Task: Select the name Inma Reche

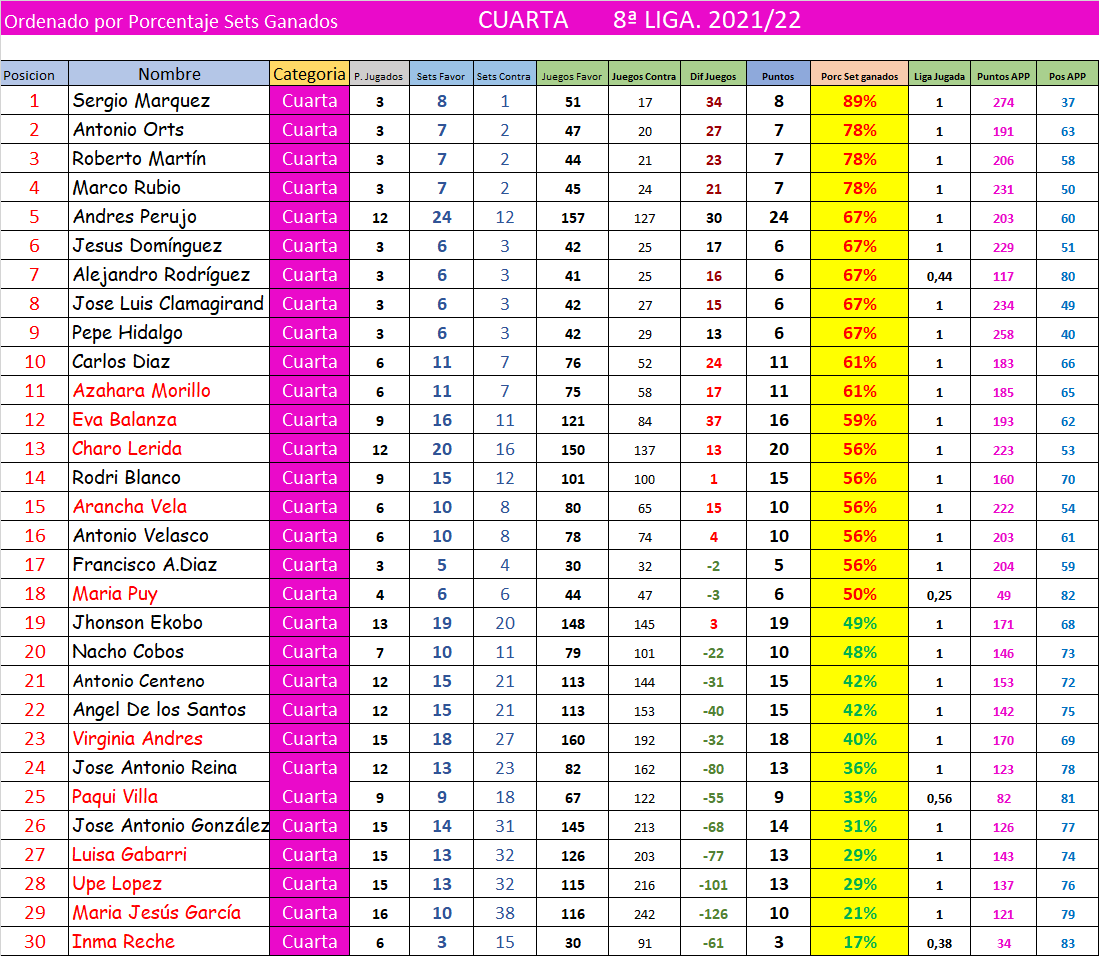Action: point(123,941)
